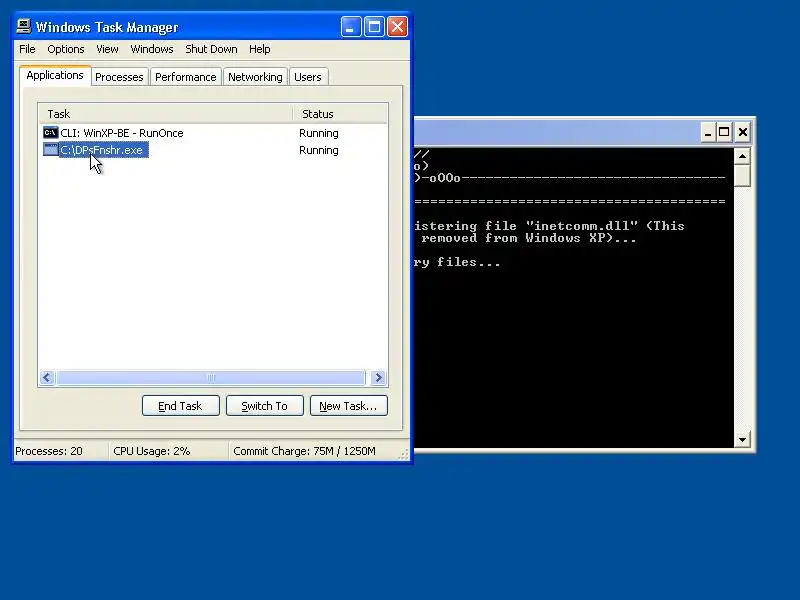The width and height of the screenshot is (800, 600).
Task: Minimize the Windows Task Manager window
Action: [351, 27]
